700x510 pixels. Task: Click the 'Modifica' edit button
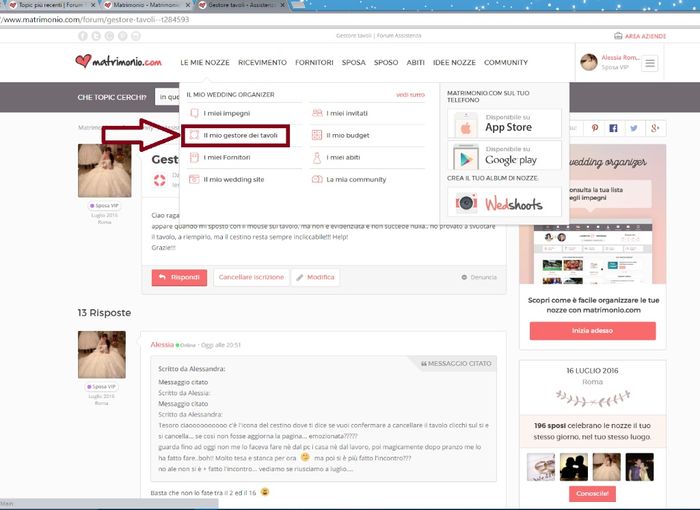coord(315,277)
